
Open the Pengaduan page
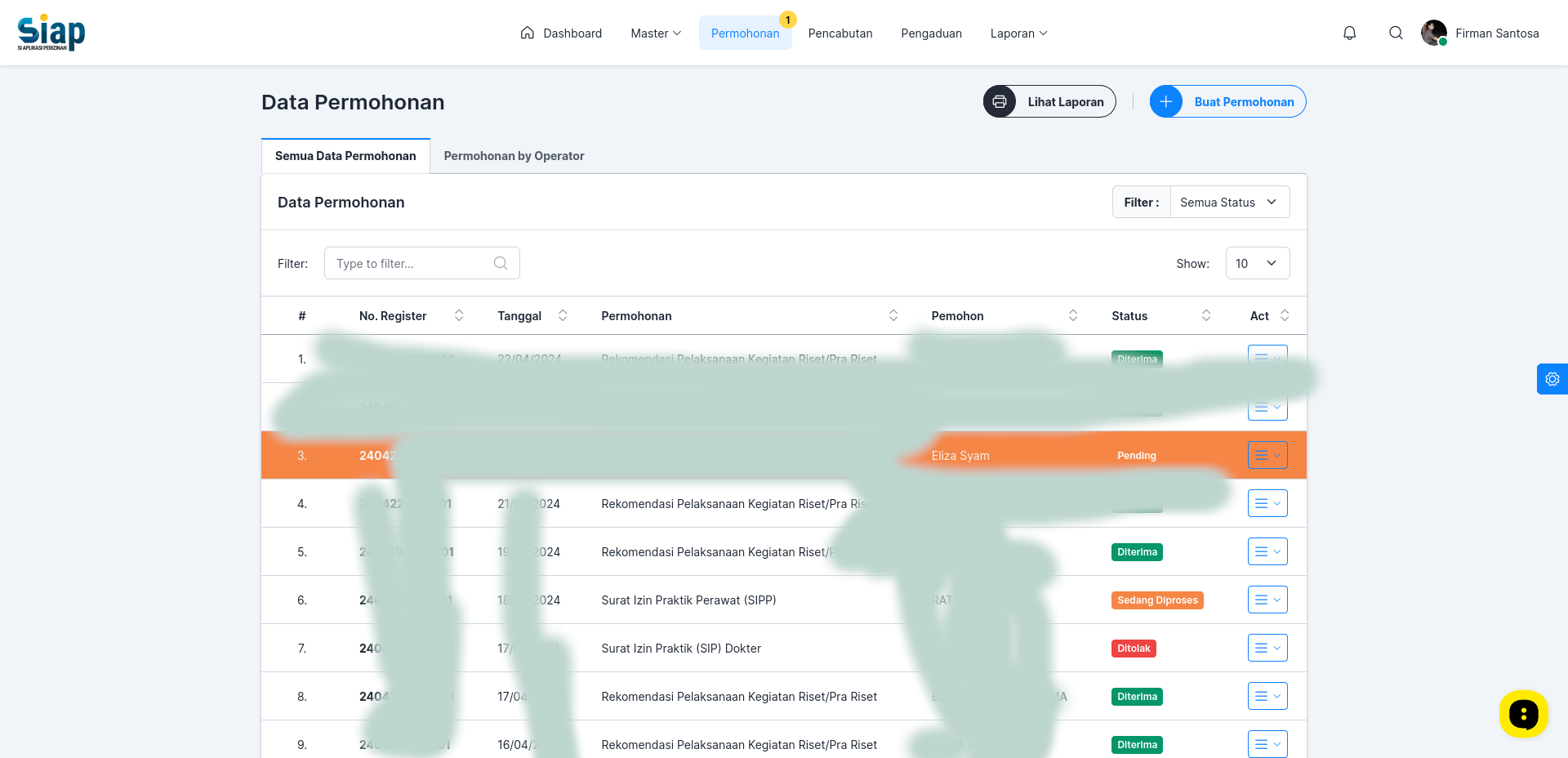pos(931,33)
